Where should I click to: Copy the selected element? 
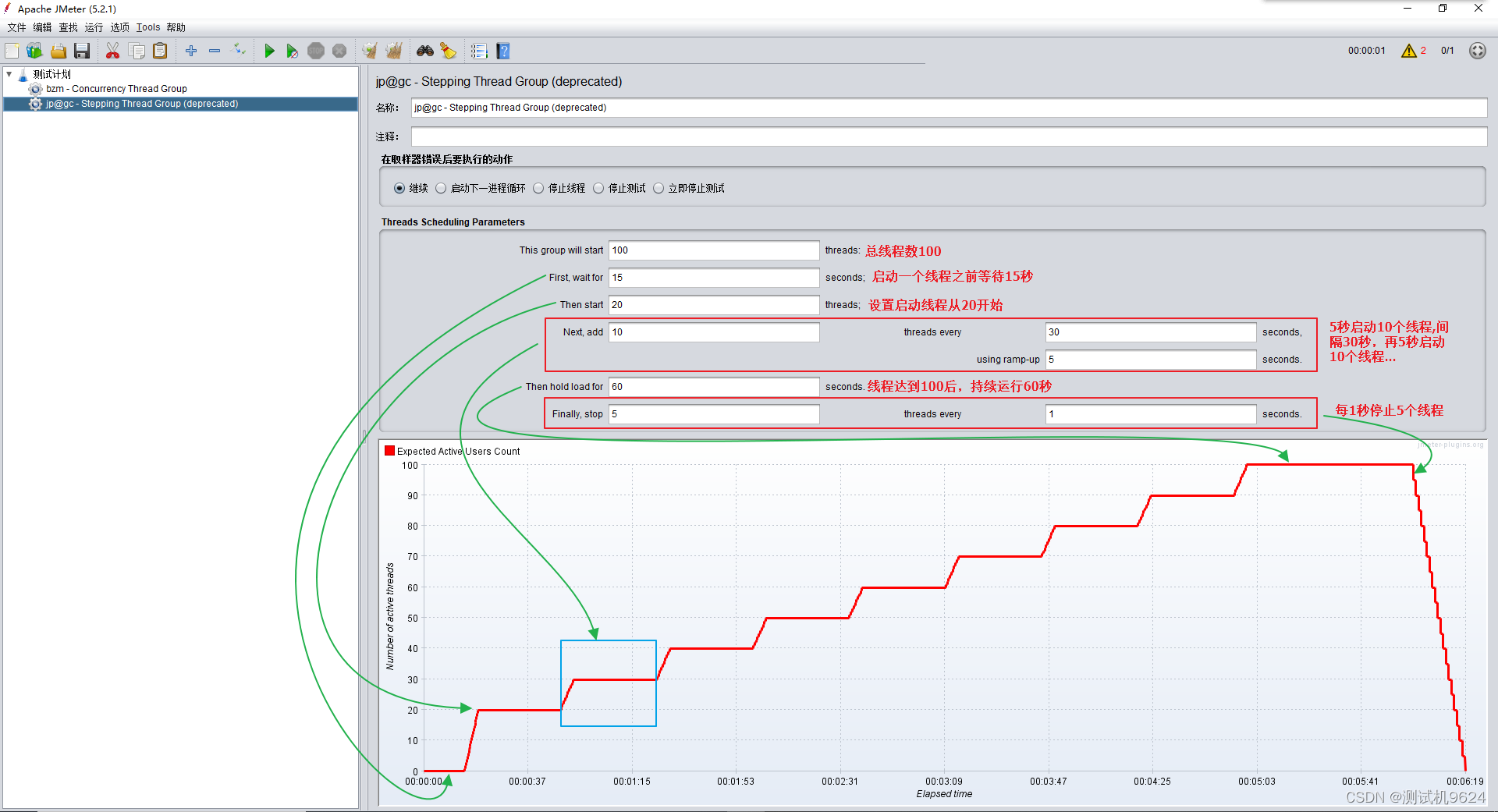(137, 51)
